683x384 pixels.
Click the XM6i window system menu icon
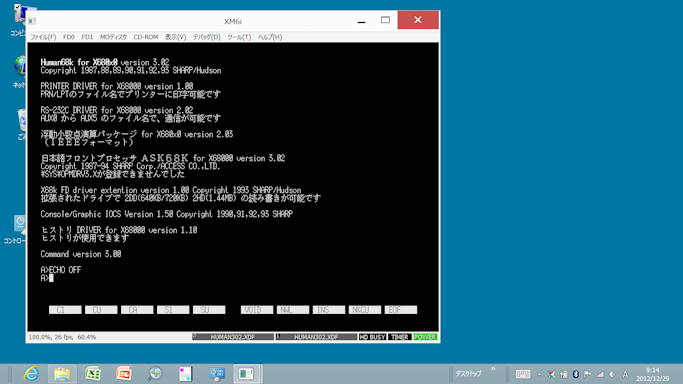pos(33,21)
